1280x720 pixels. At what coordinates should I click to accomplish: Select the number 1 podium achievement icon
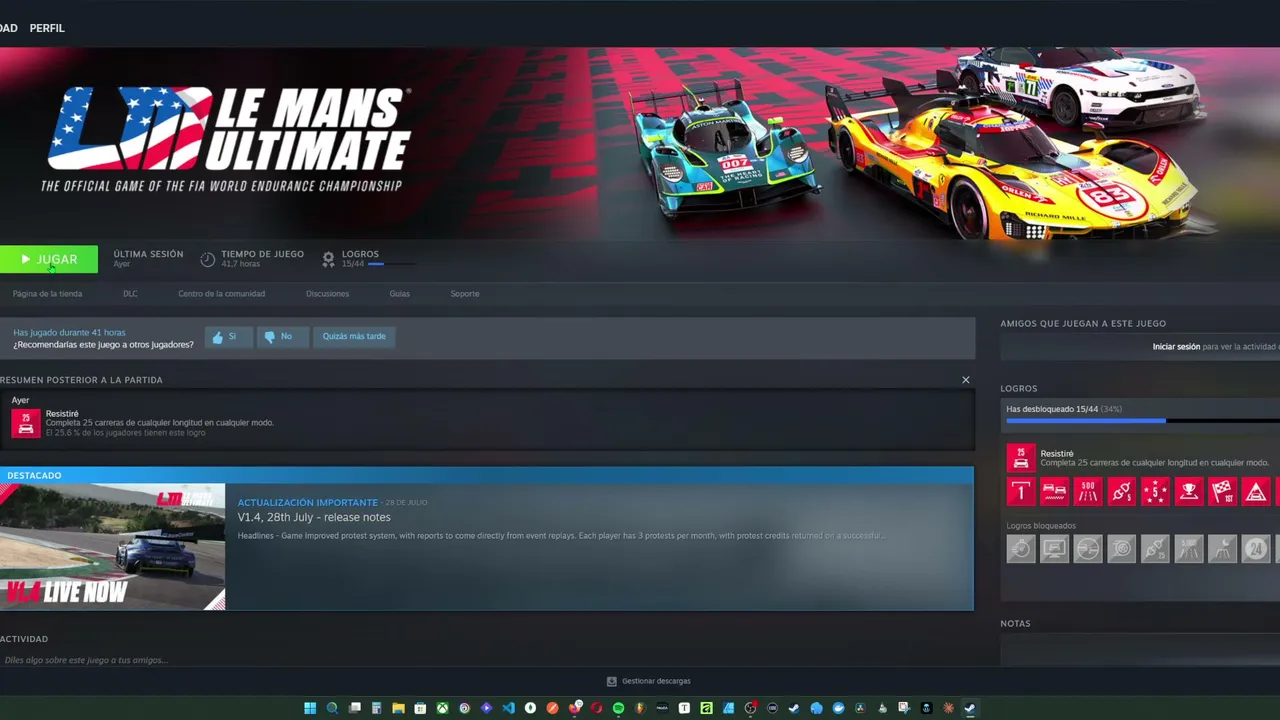(1021, 492)
